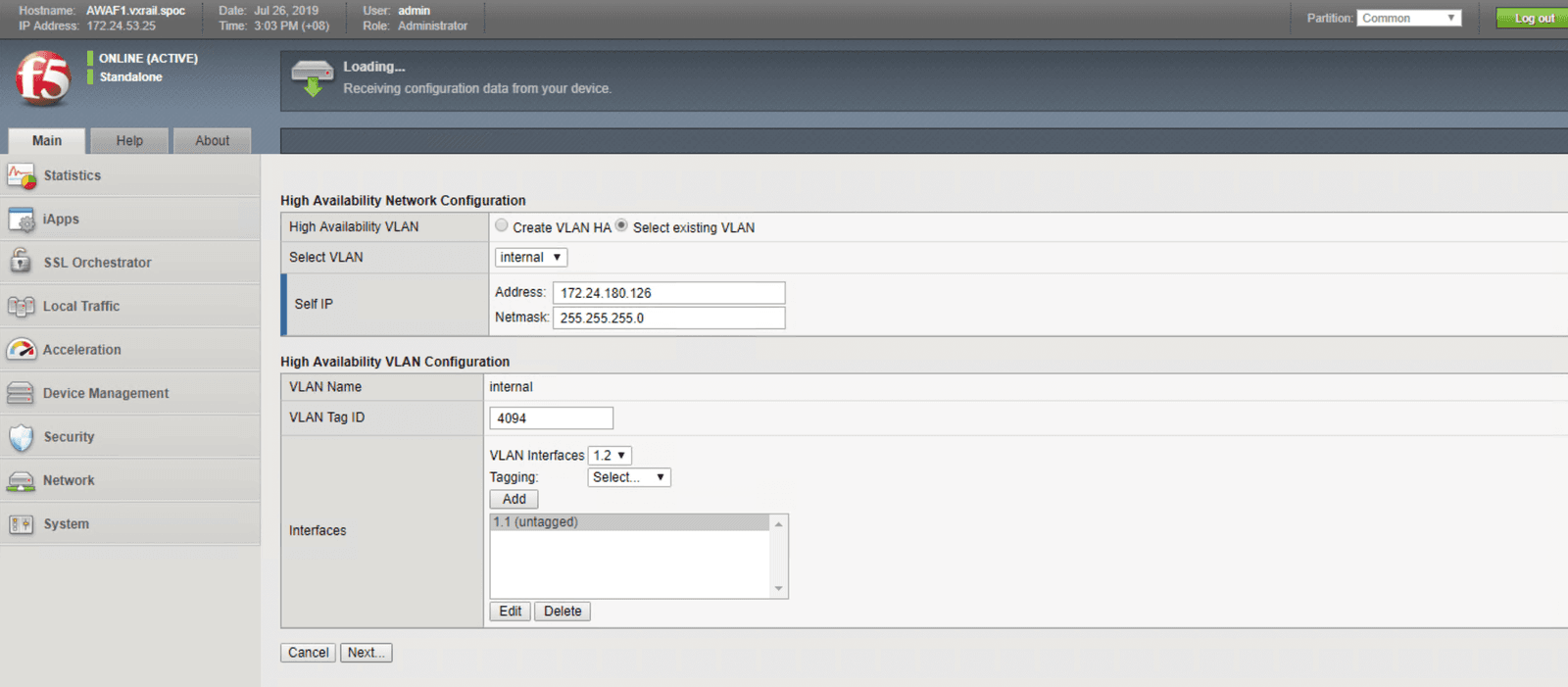
Task: Click the Acceleration gauge icon
Action: [21, 350]
